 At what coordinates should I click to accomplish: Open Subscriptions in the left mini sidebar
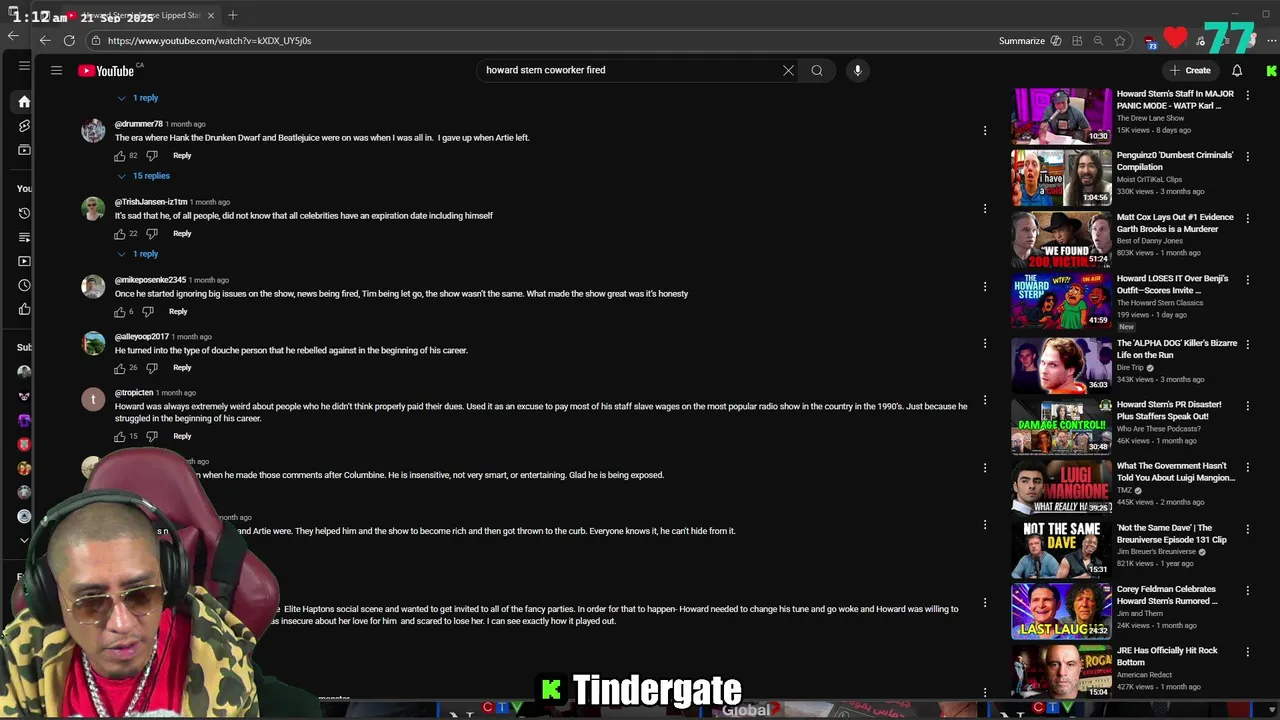[x=24, y=150]
